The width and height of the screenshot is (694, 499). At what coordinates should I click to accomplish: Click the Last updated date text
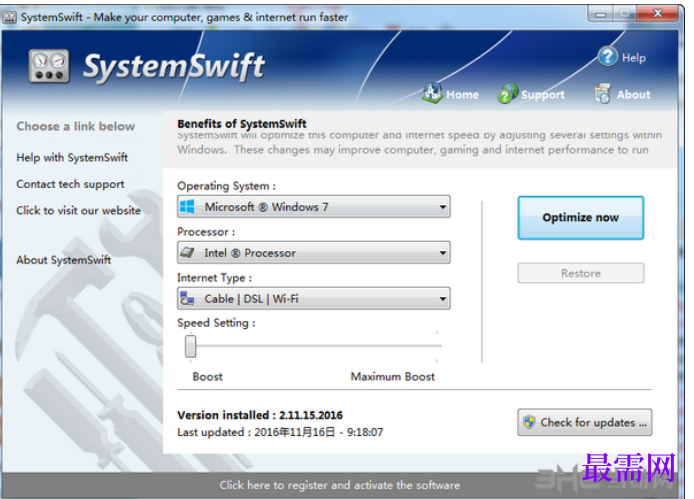(280, 432)
